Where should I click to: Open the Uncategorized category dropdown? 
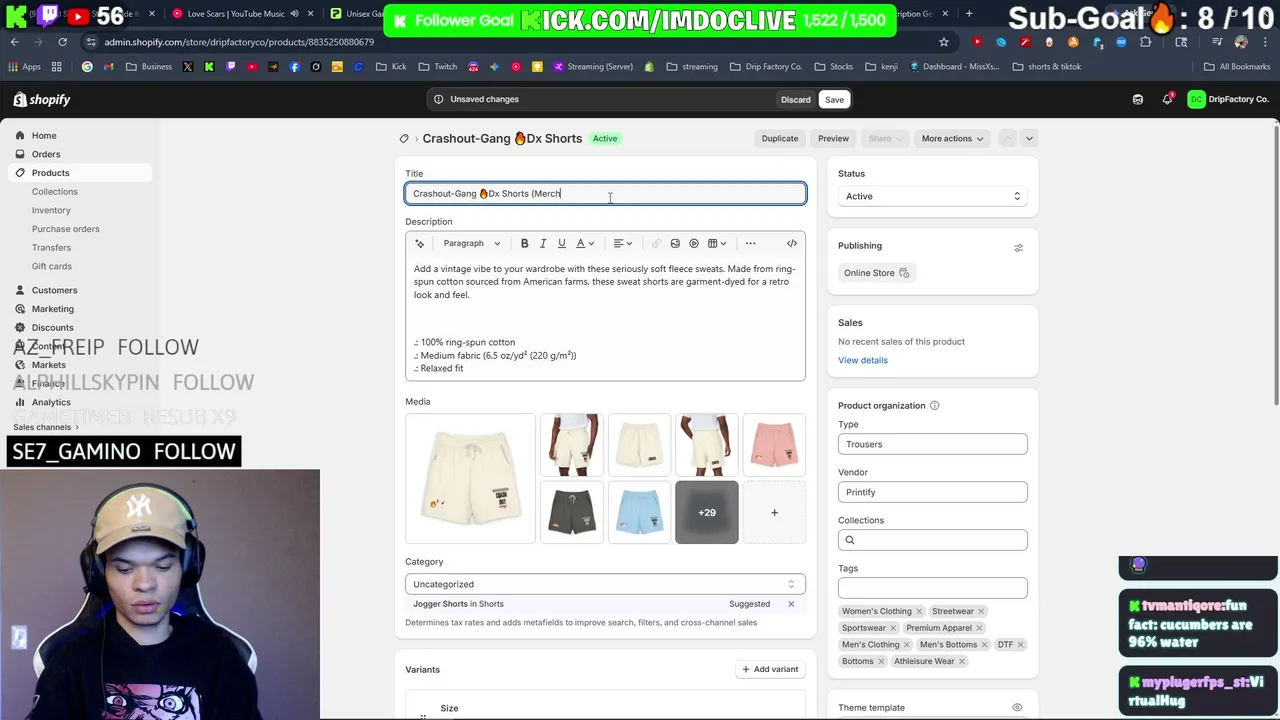point(605,584)
